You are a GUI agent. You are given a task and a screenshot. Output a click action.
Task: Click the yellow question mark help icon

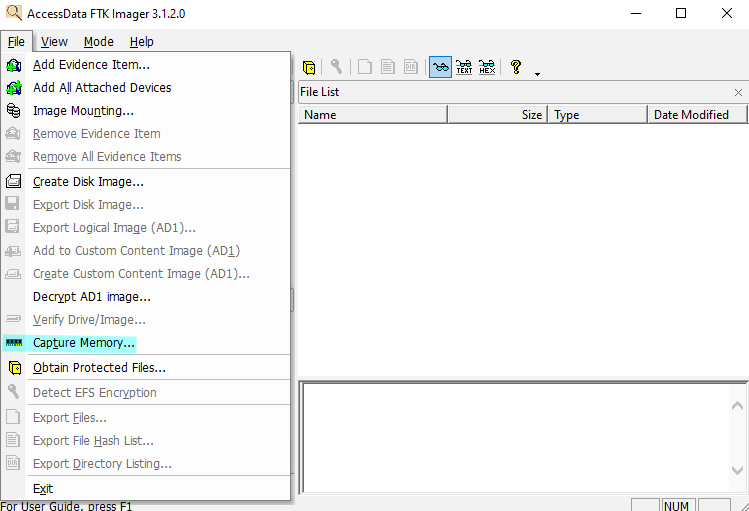(516, 67)
